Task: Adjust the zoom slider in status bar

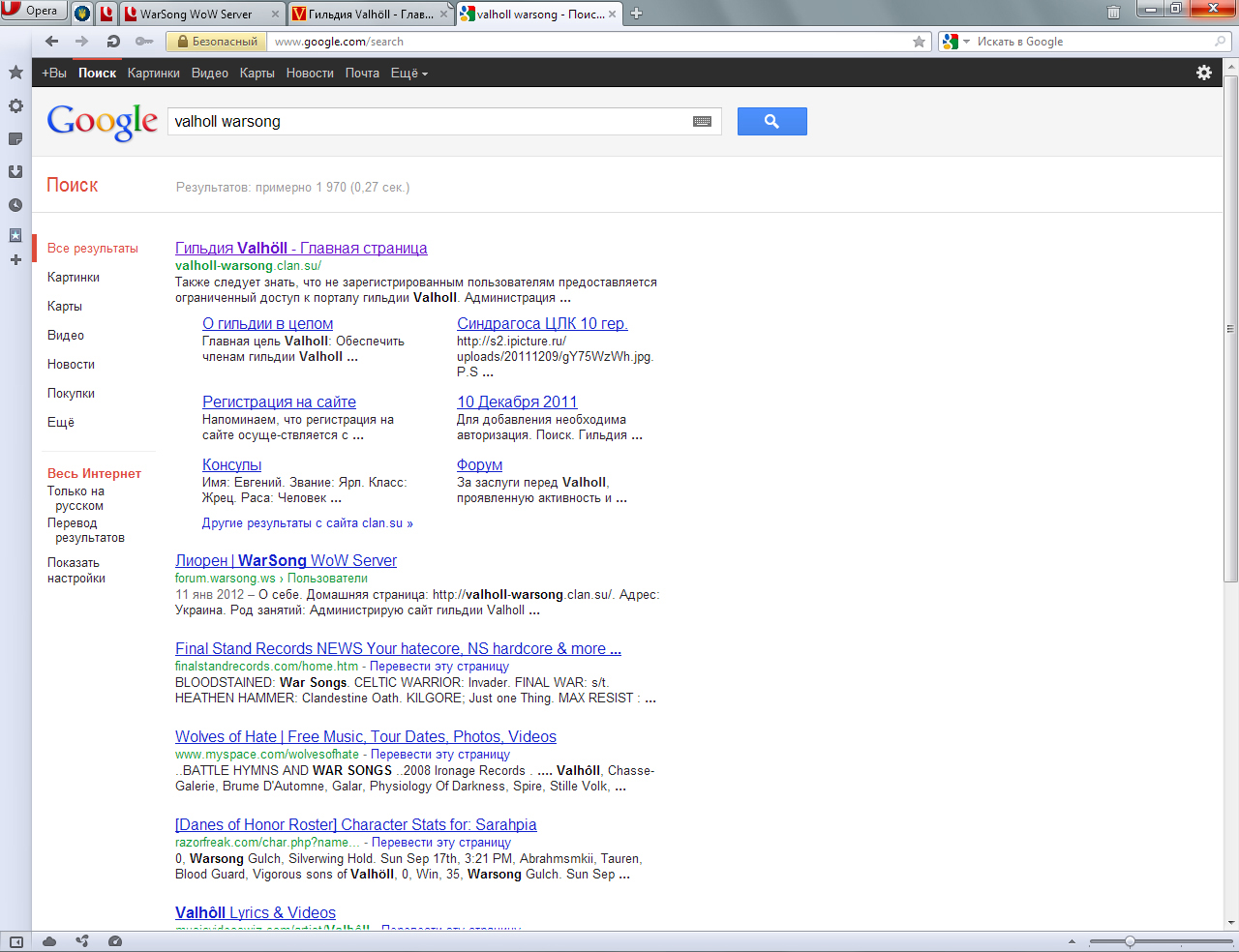Action: coord(1130,941)
